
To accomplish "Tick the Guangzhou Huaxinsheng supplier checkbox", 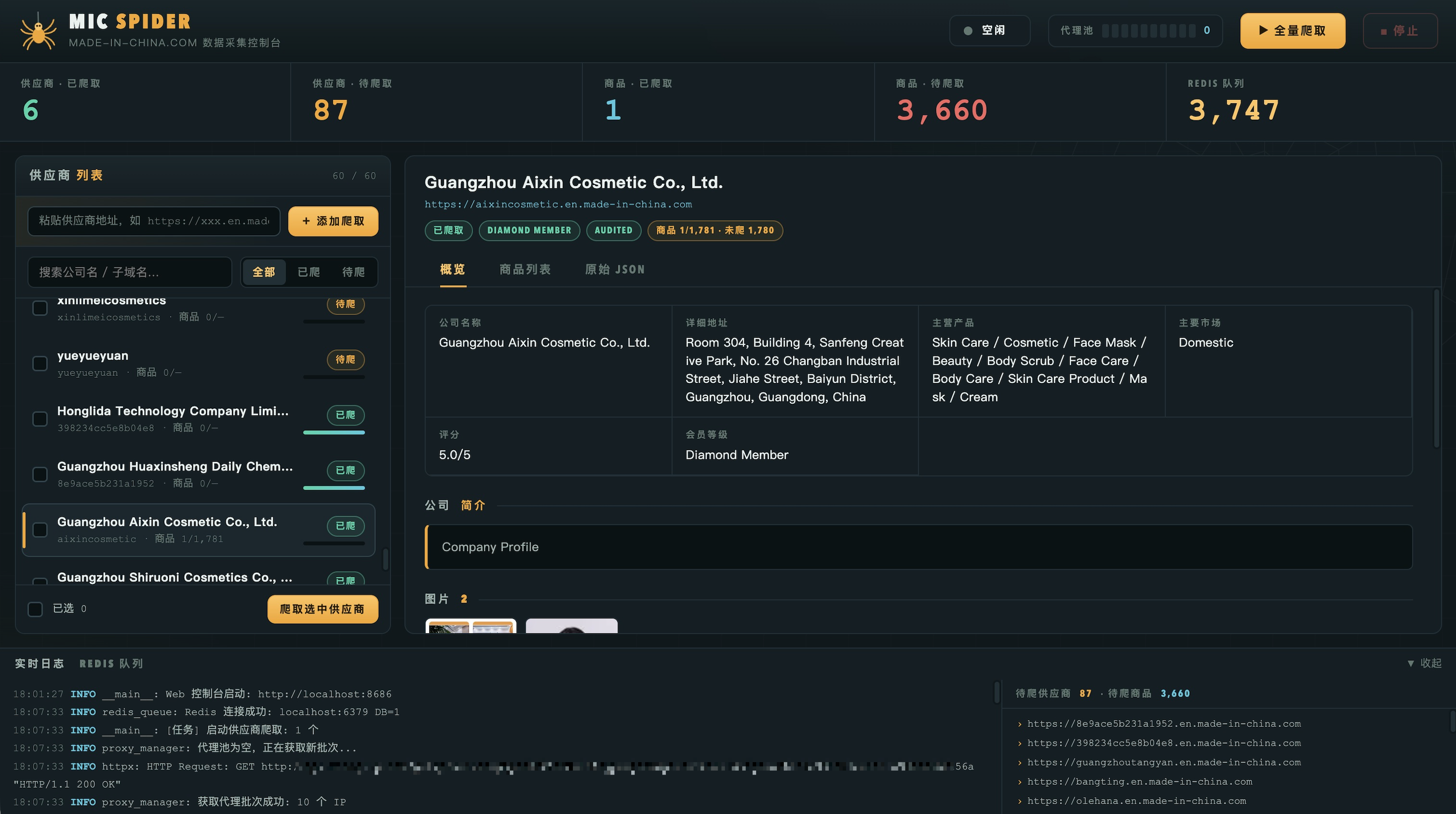I will (x=40, y=474).
